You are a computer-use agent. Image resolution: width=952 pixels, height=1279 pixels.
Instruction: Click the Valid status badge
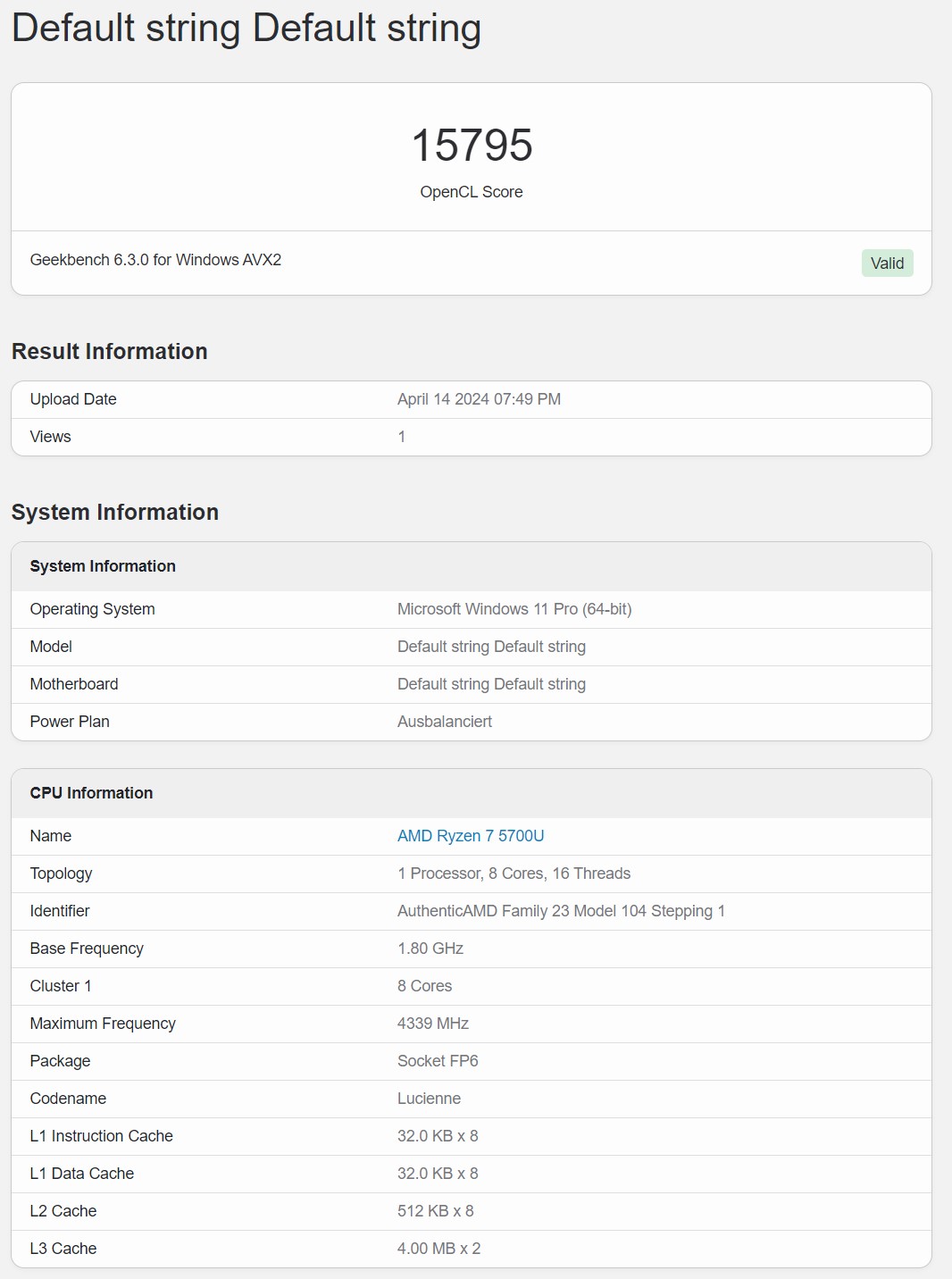887,263
